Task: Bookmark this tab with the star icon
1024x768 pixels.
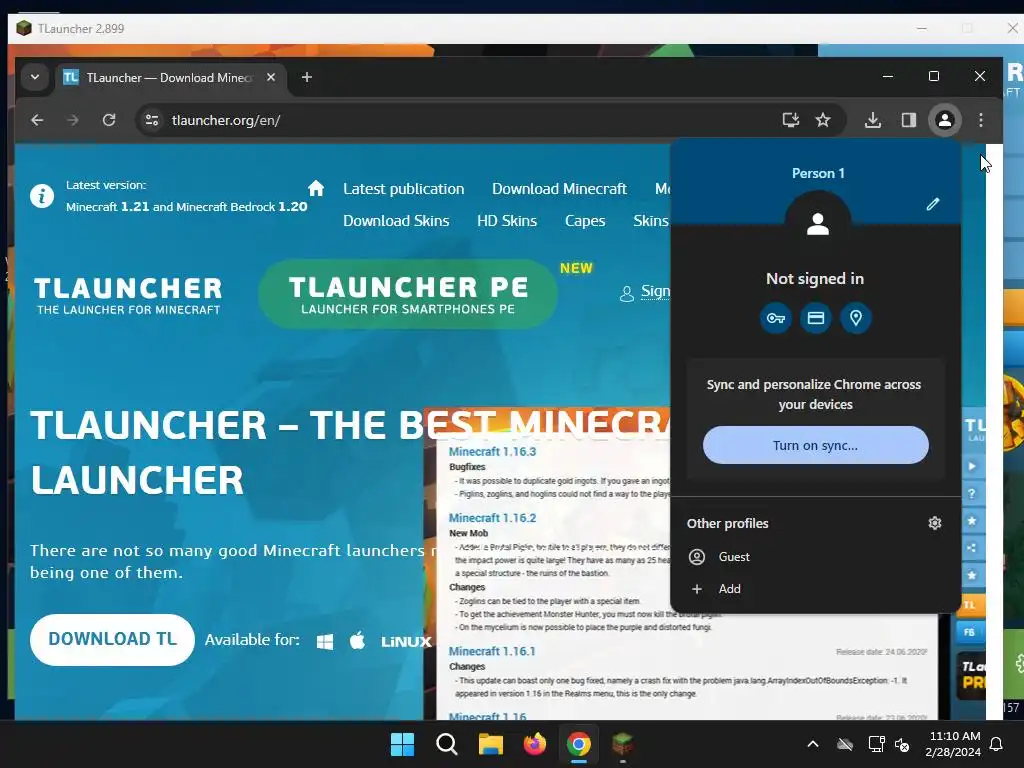Action: (x=823, y=120)
